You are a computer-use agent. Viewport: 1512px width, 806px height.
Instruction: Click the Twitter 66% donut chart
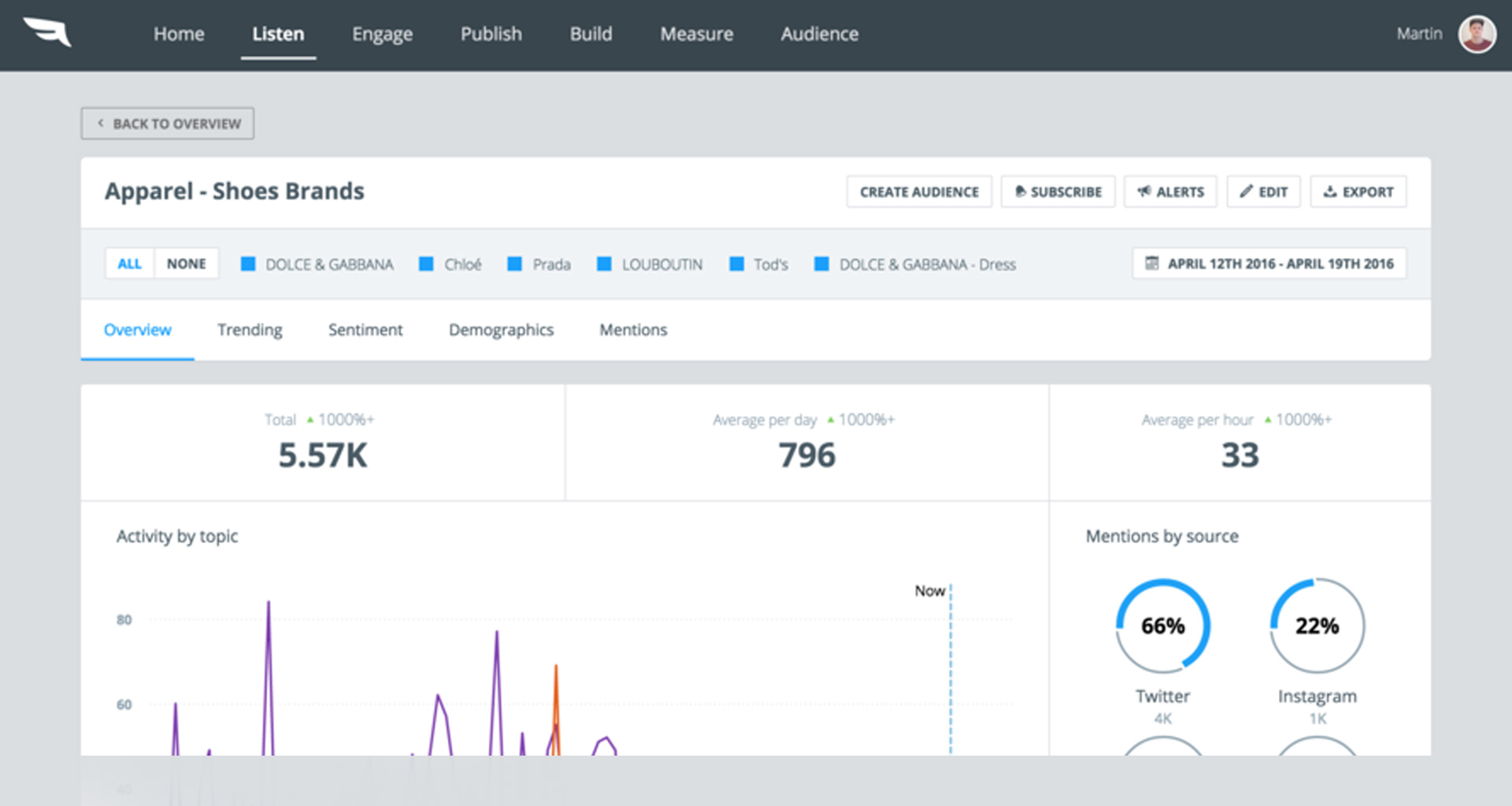point(1163,626)
